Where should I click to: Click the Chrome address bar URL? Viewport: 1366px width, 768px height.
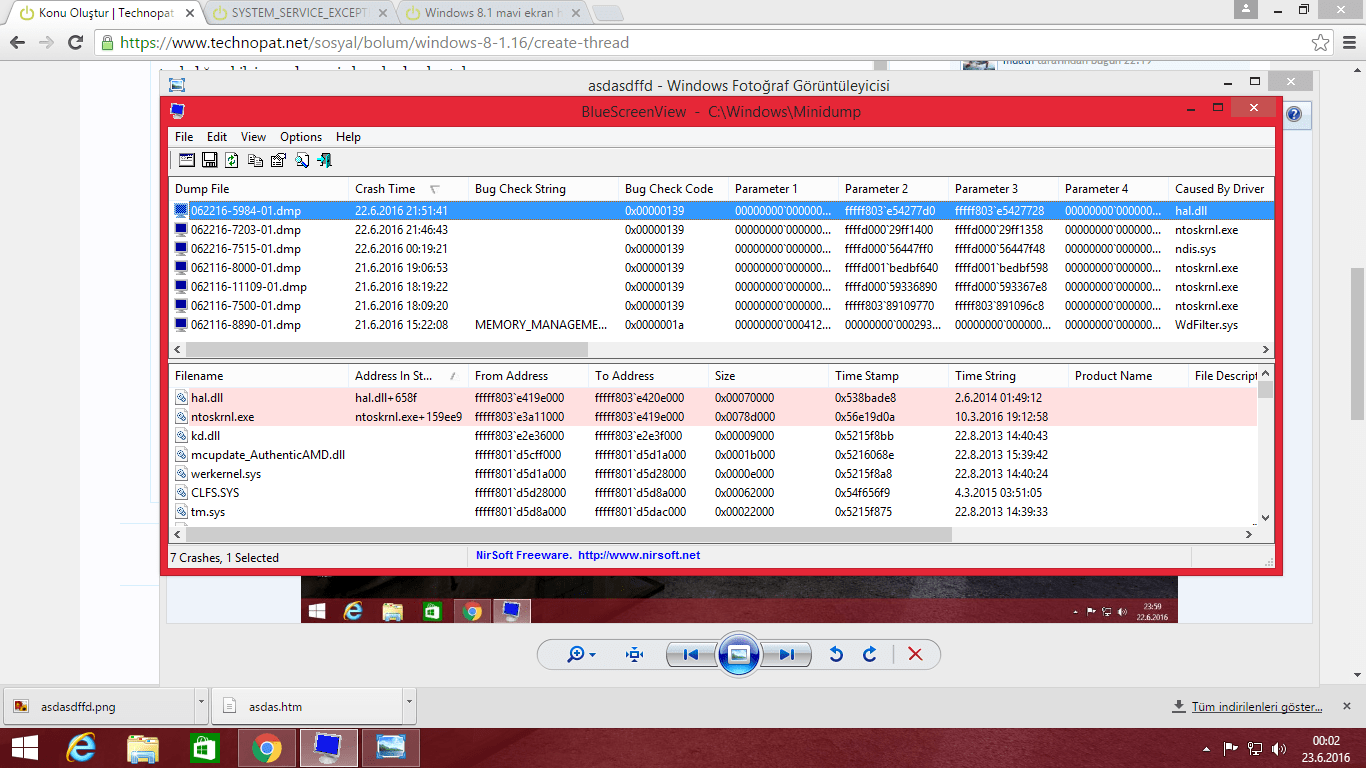374,43
